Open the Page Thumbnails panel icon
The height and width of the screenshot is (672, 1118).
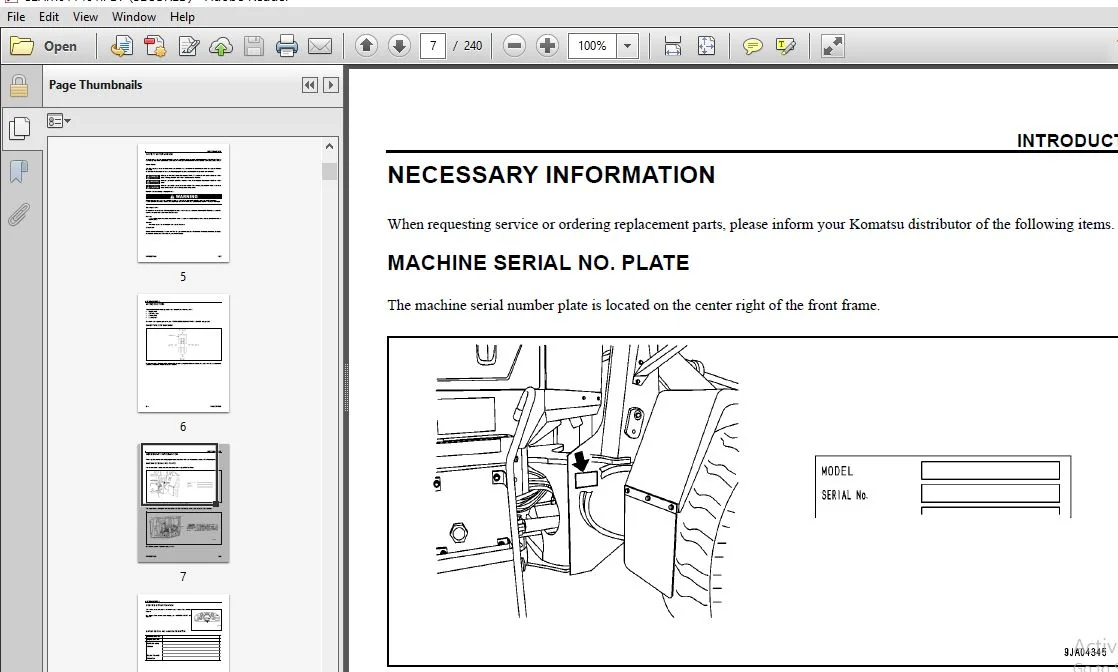[19, 128]
